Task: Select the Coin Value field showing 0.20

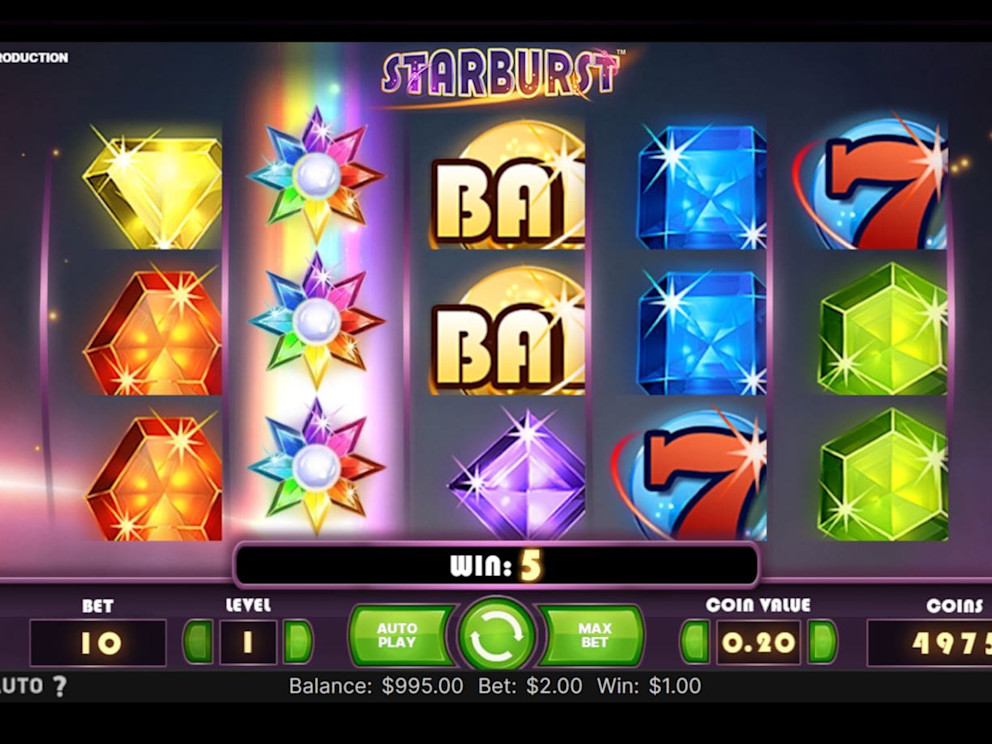Action: (x=759, y=642)
